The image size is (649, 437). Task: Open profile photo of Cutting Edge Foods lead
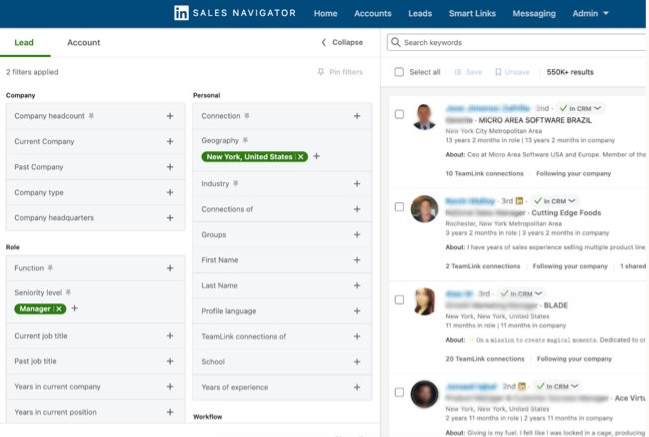coord(424,209)
